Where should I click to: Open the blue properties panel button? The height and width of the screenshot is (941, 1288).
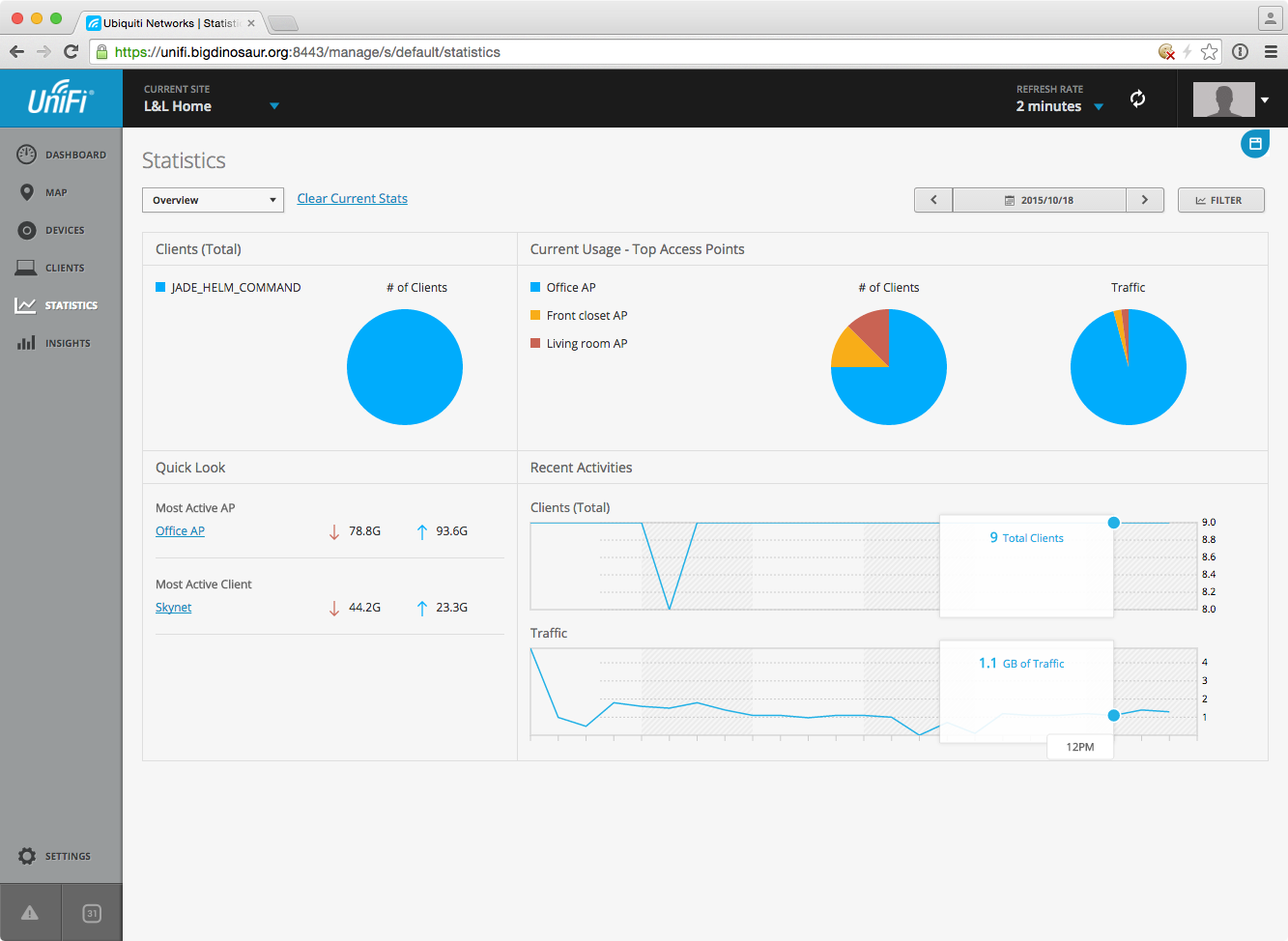[x=1254, y=144]
